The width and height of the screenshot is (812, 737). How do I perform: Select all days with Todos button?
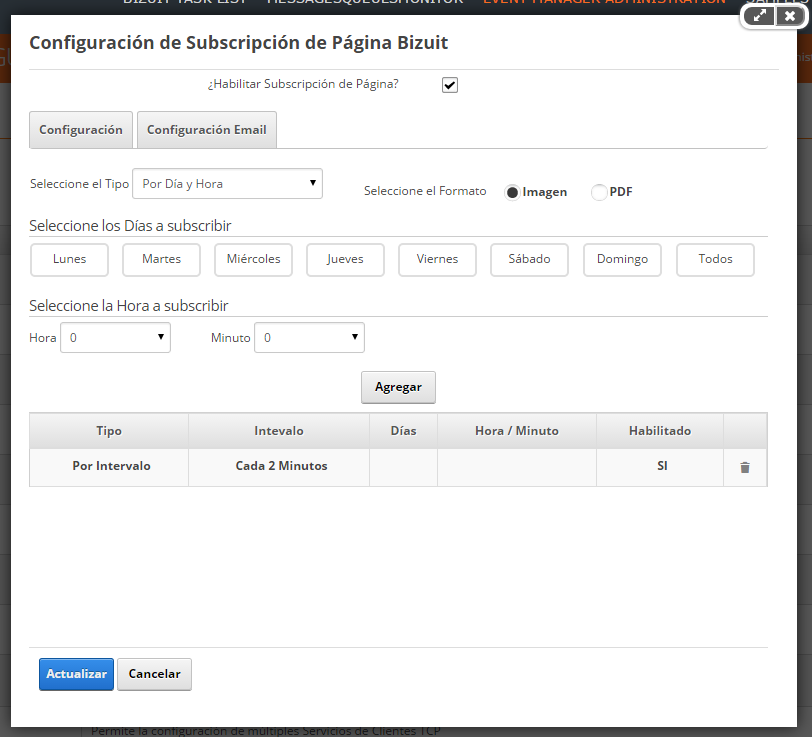click(715, 259)
